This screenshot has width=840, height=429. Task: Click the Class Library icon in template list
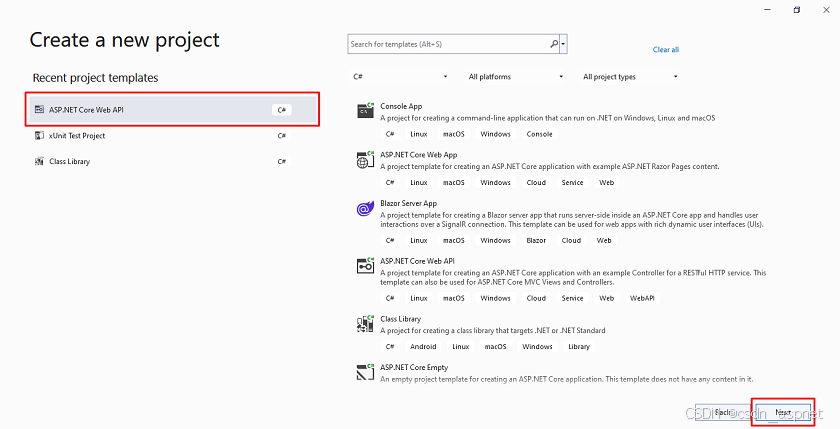click(x=365, y=323)
